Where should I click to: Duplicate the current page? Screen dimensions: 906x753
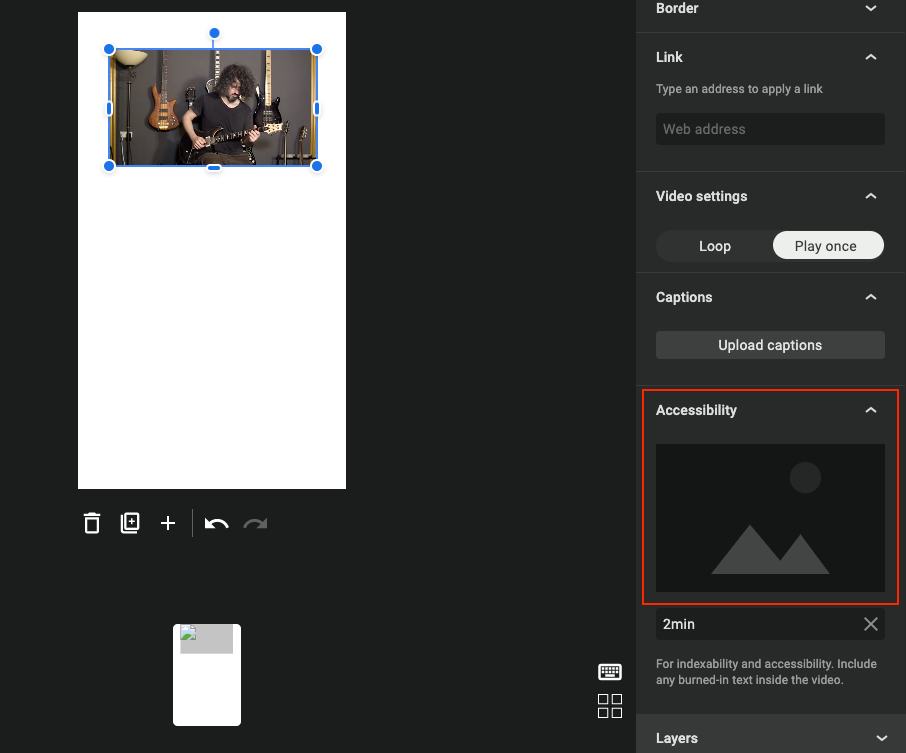(x=130, y=523)
